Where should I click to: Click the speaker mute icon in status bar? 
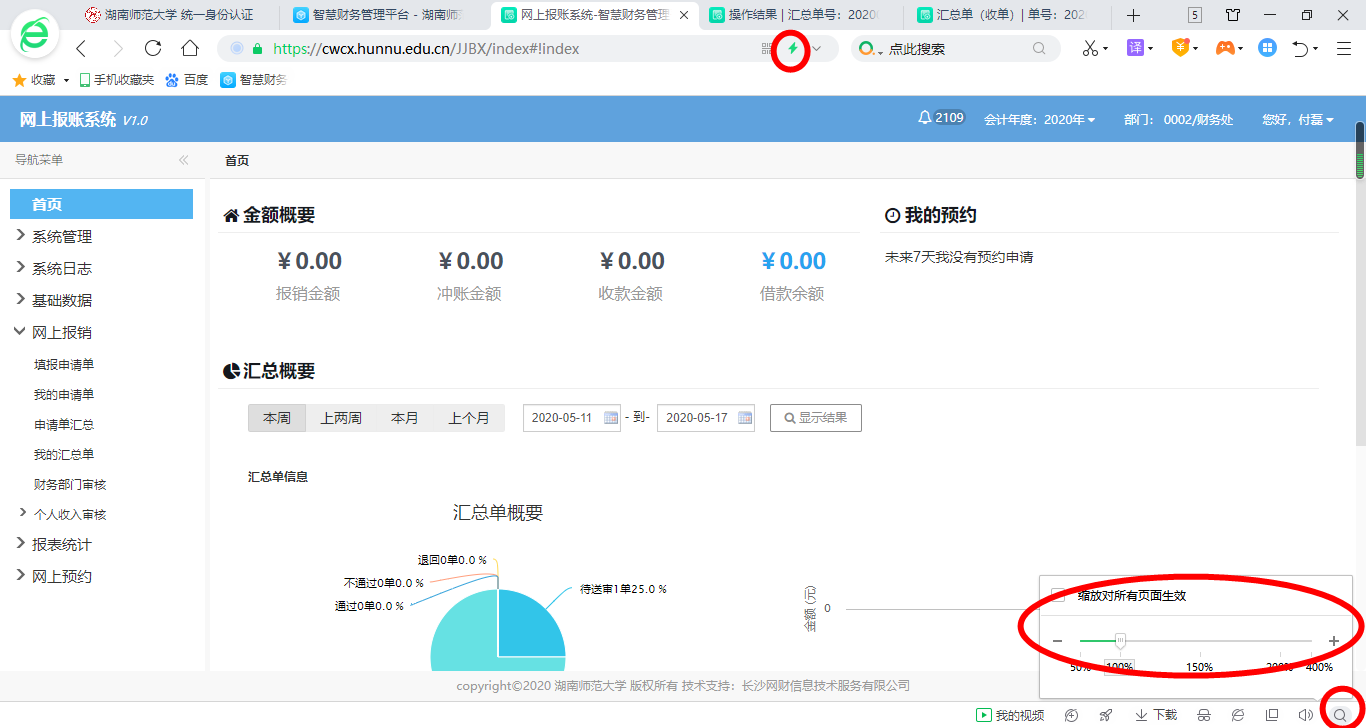click(1305, 715)
